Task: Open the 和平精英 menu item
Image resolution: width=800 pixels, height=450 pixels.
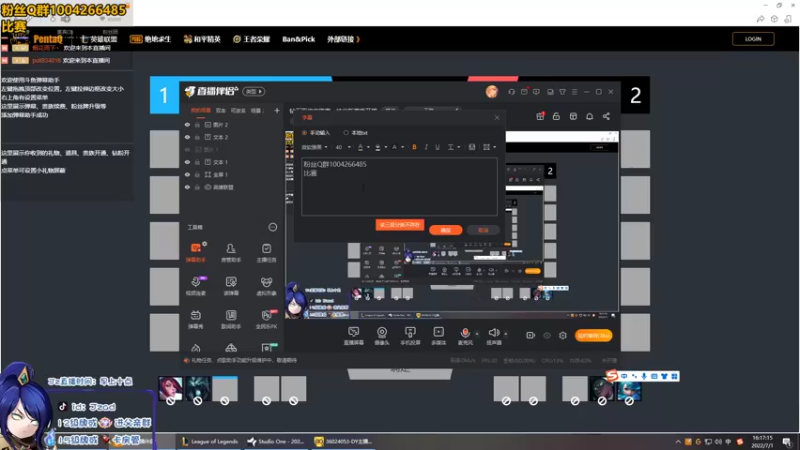Action: [x=202, y=39]
